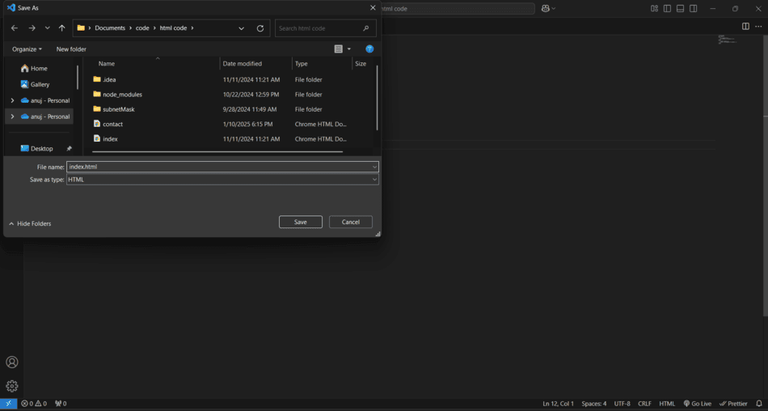
Task: Open VS Code Customize Layout icon
Action: pyautogui.click(x=654, y=8)
